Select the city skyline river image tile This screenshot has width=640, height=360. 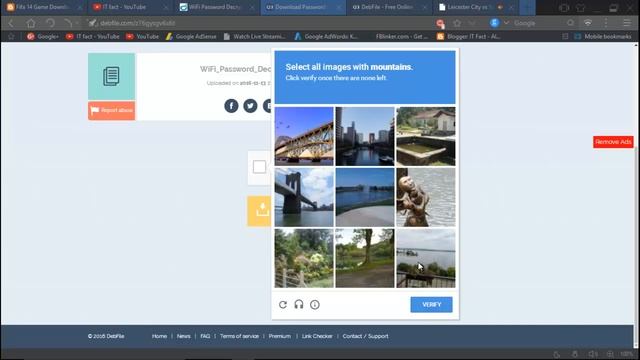coord(365,136)
